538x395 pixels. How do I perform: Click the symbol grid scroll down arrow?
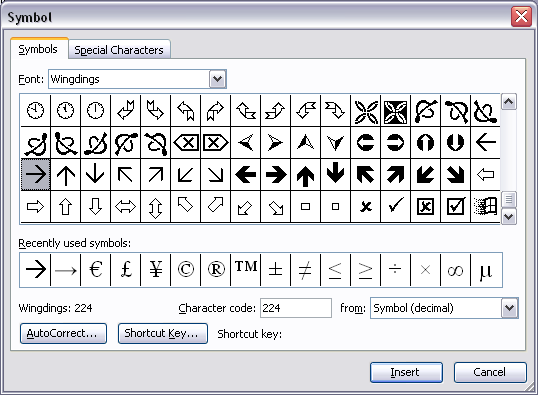pyautogui.click(x=509, y=217)
